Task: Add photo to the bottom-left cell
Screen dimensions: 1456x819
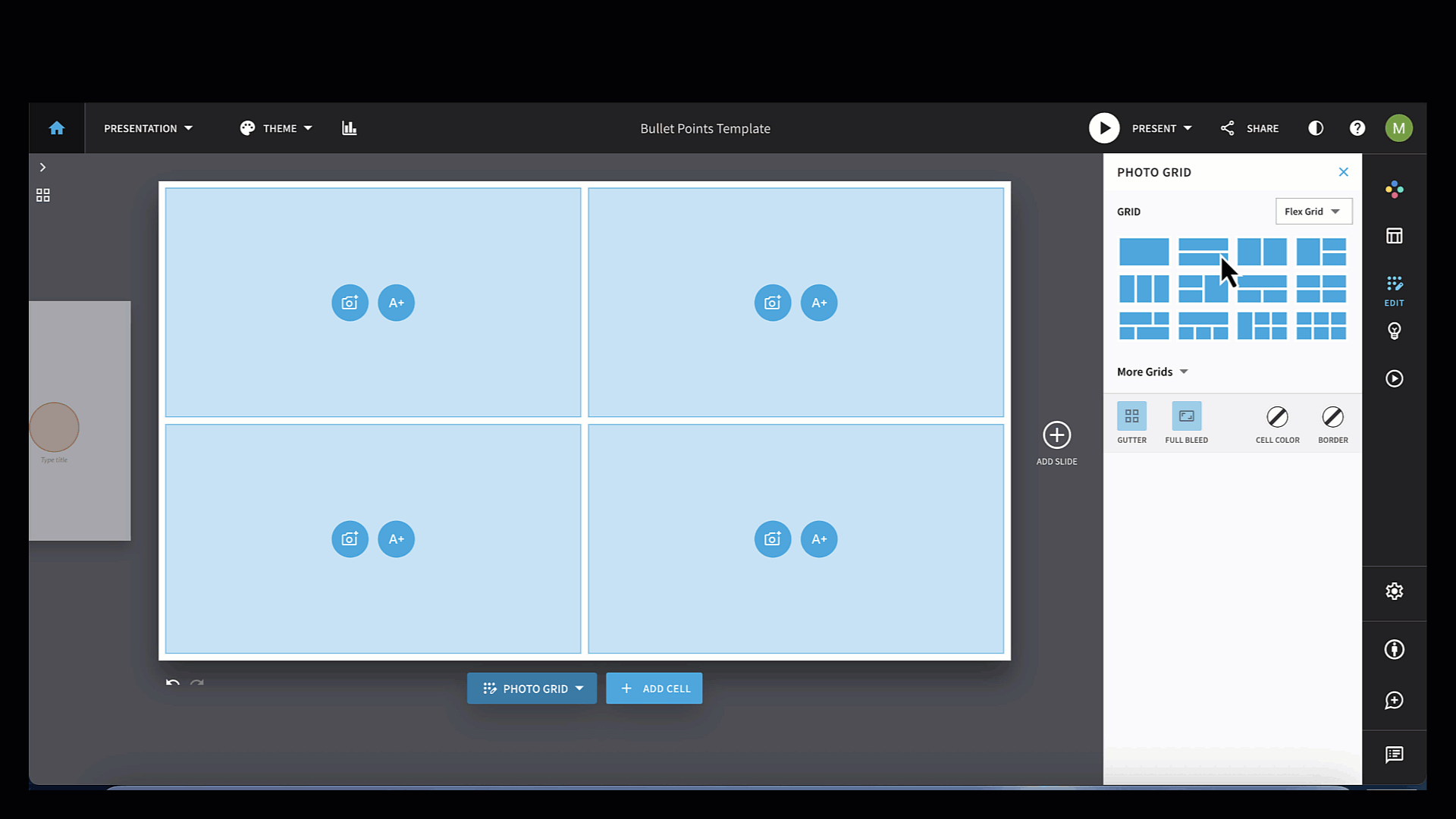Action: click(x=350, y=539)
